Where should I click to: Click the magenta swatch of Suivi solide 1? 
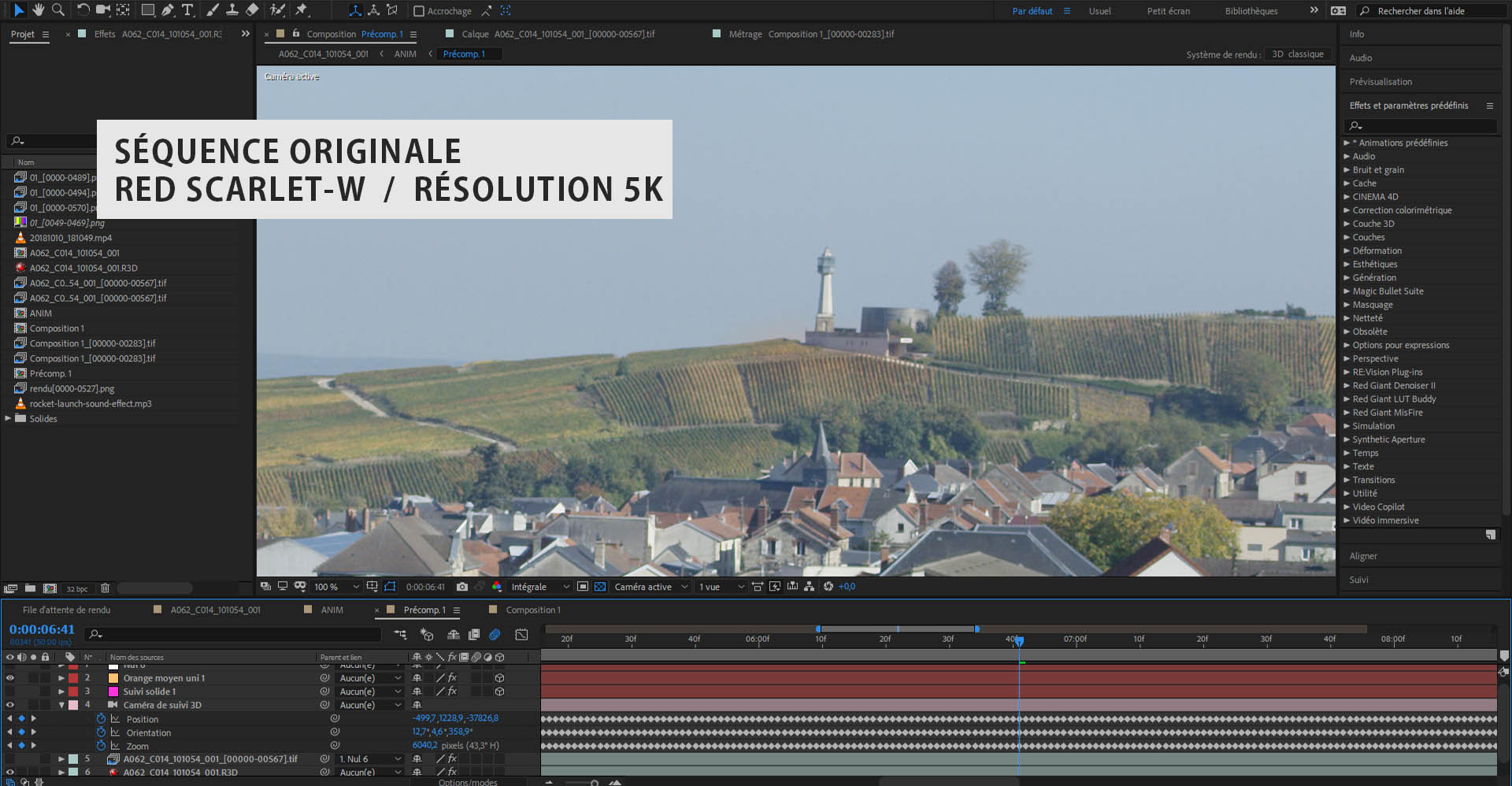pos(113,691)
